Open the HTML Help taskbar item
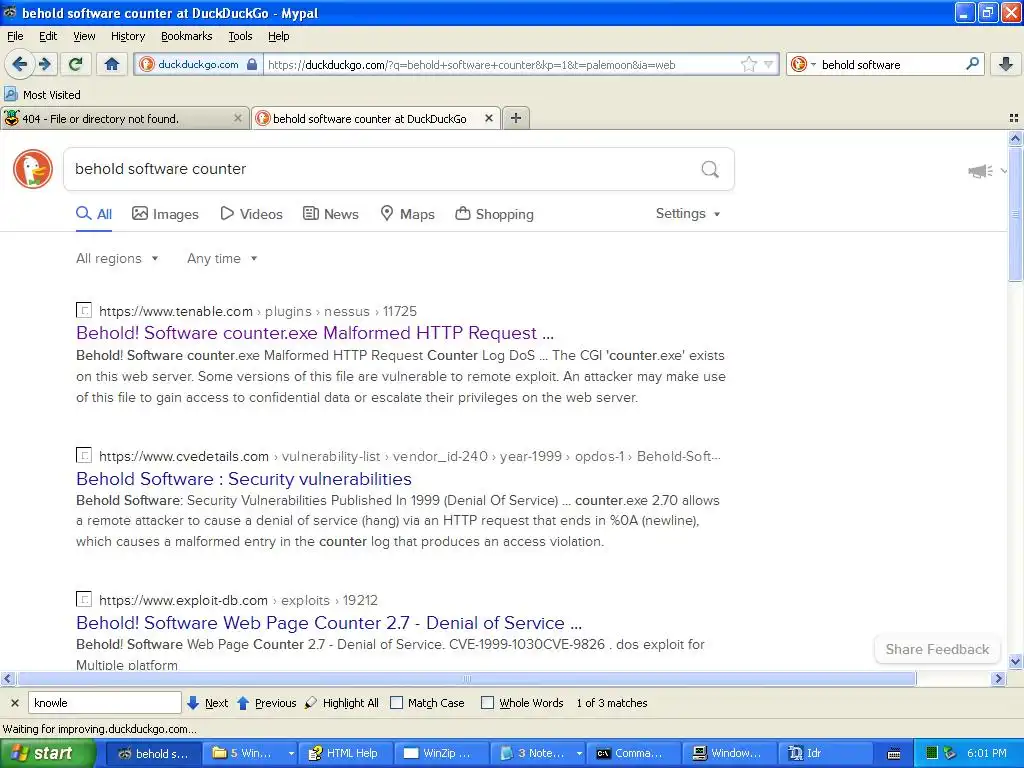Image resolution: width=1024 pixels, height=768 pixels. pos(343,753)
